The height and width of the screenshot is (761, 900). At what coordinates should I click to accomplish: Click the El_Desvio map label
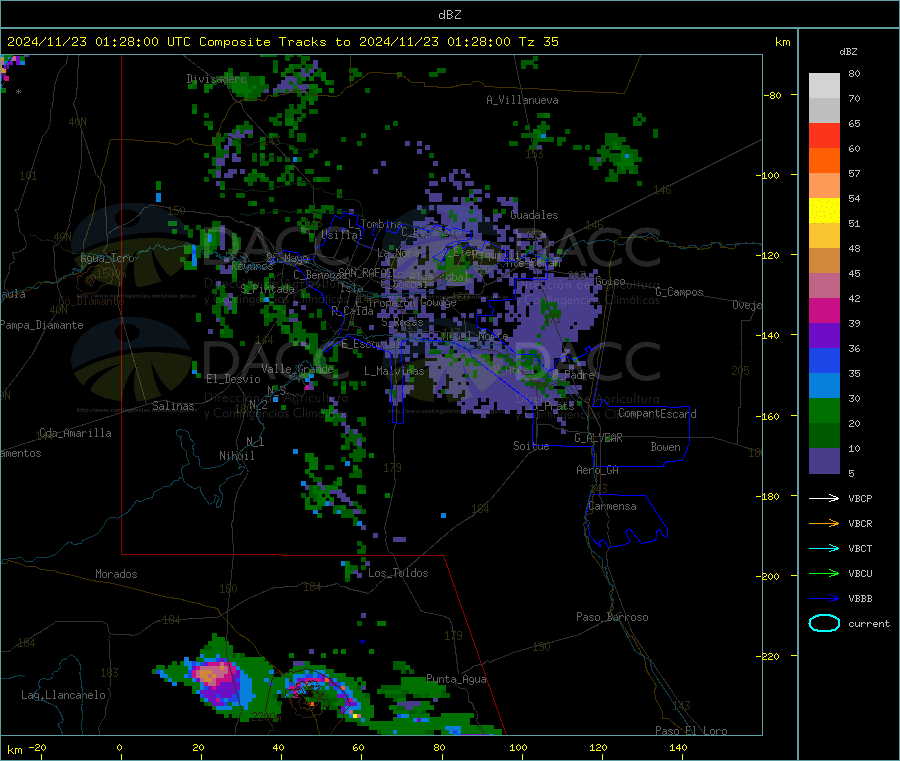tap(233, 379)
